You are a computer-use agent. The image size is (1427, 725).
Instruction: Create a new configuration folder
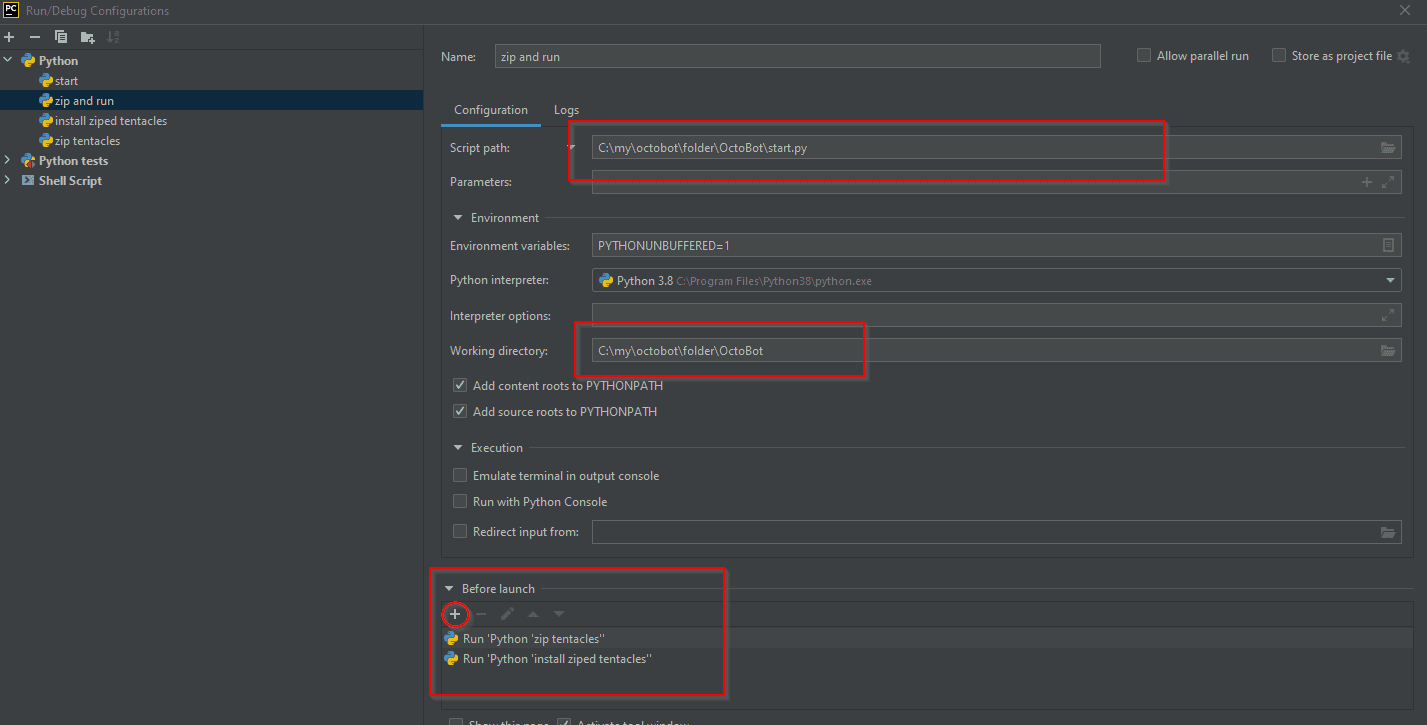(88, 37)
